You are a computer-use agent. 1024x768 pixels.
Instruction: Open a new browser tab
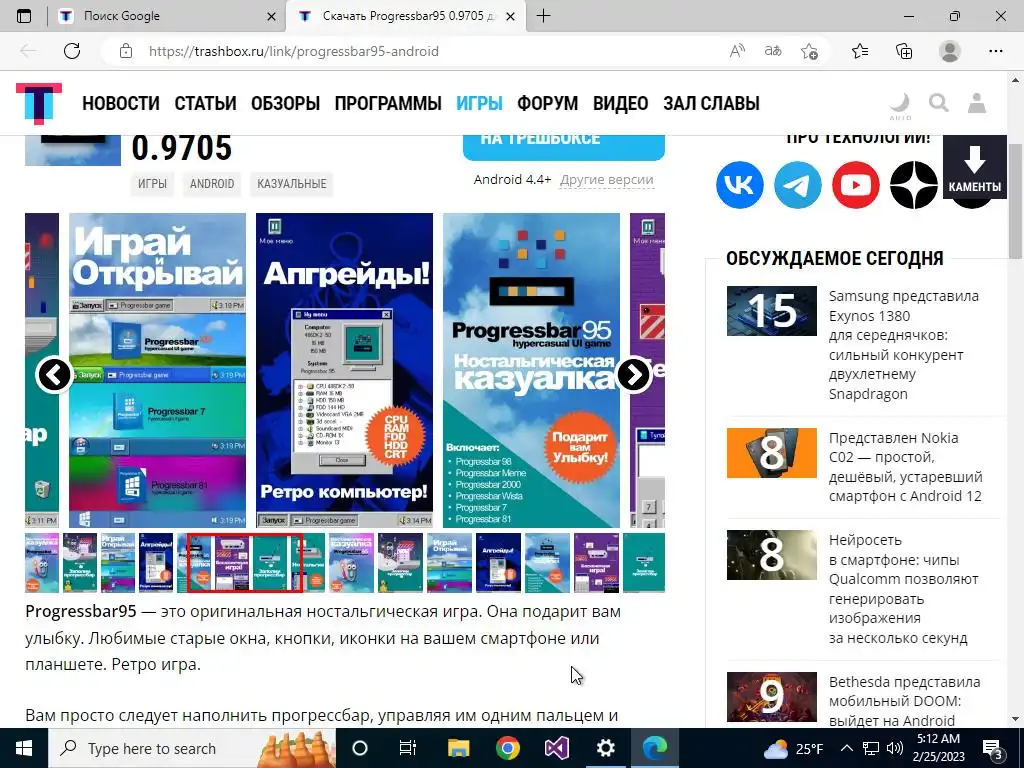(x=543, y=16)
